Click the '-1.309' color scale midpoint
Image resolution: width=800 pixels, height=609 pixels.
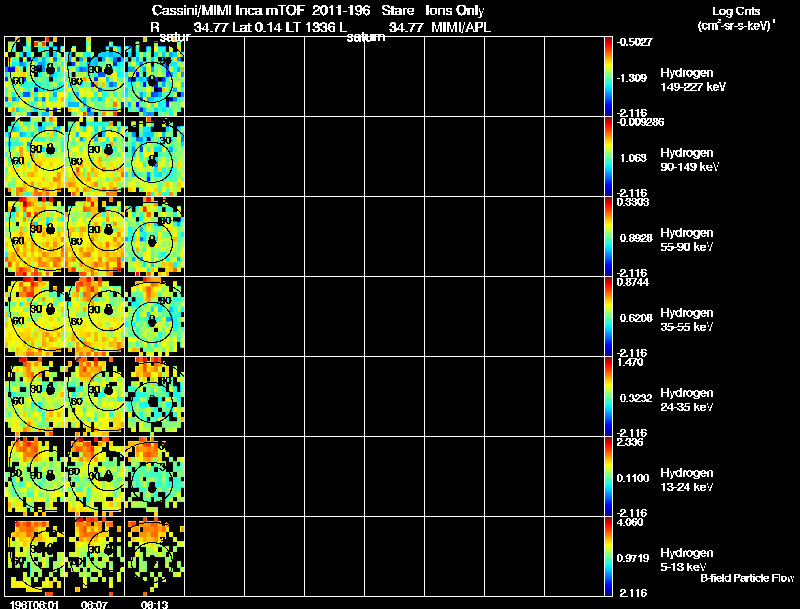[632, 78]
